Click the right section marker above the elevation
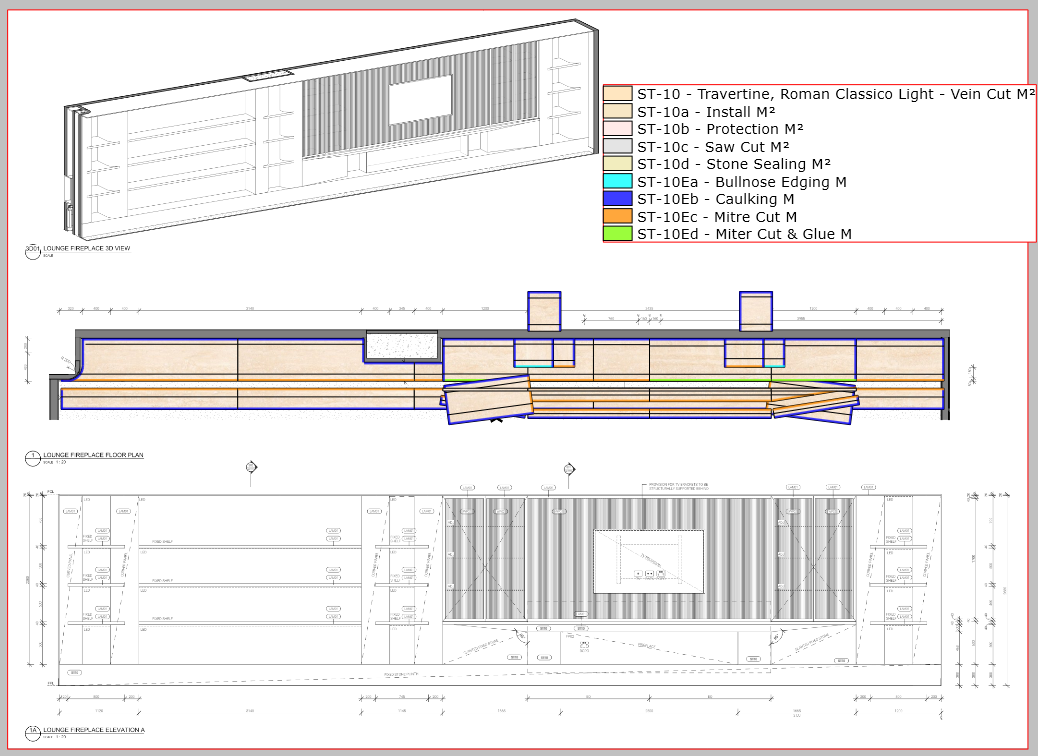 click(569, 467)
